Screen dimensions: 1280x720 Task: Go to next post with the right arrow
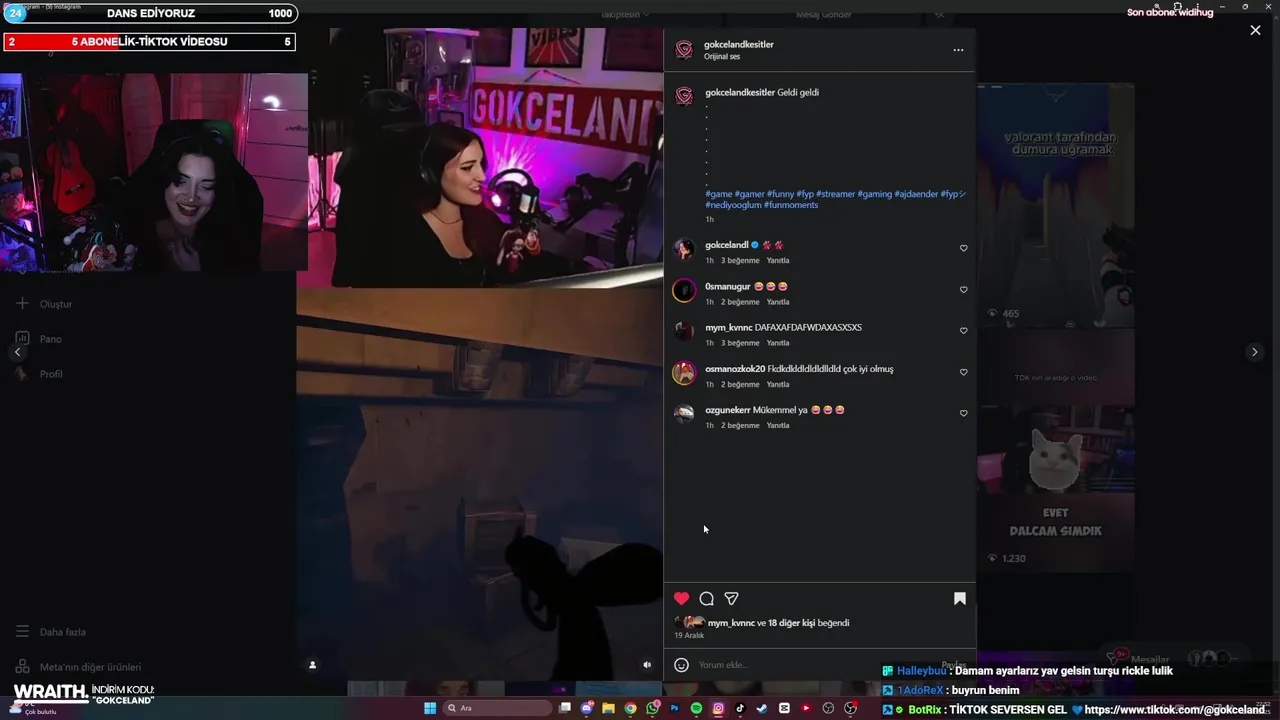tap(1254, 352)
